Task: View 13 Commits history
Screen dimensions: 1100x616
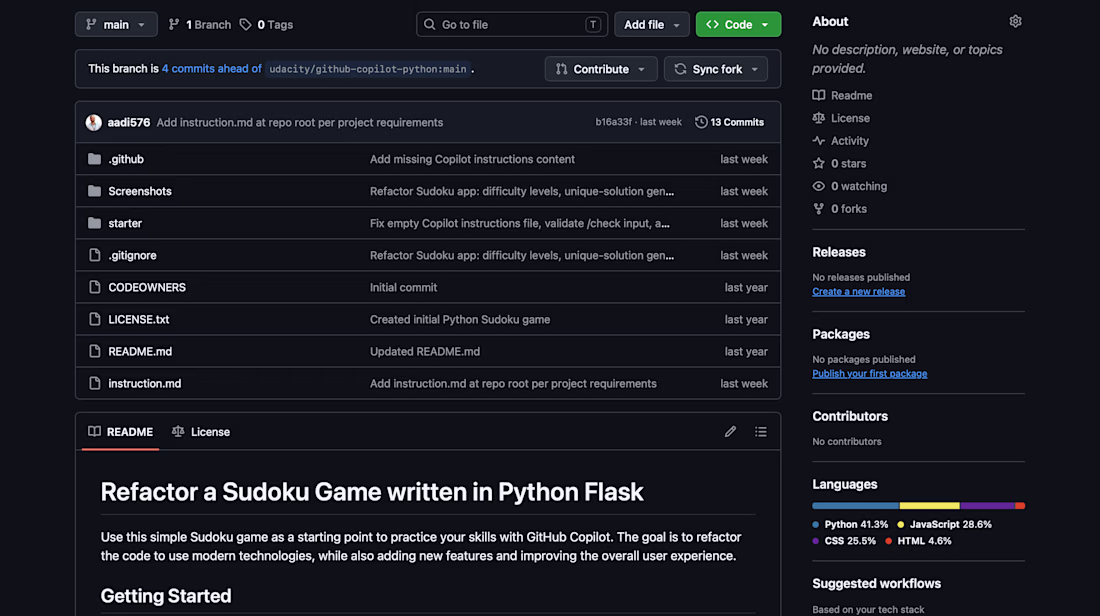Action: [730, 122]
